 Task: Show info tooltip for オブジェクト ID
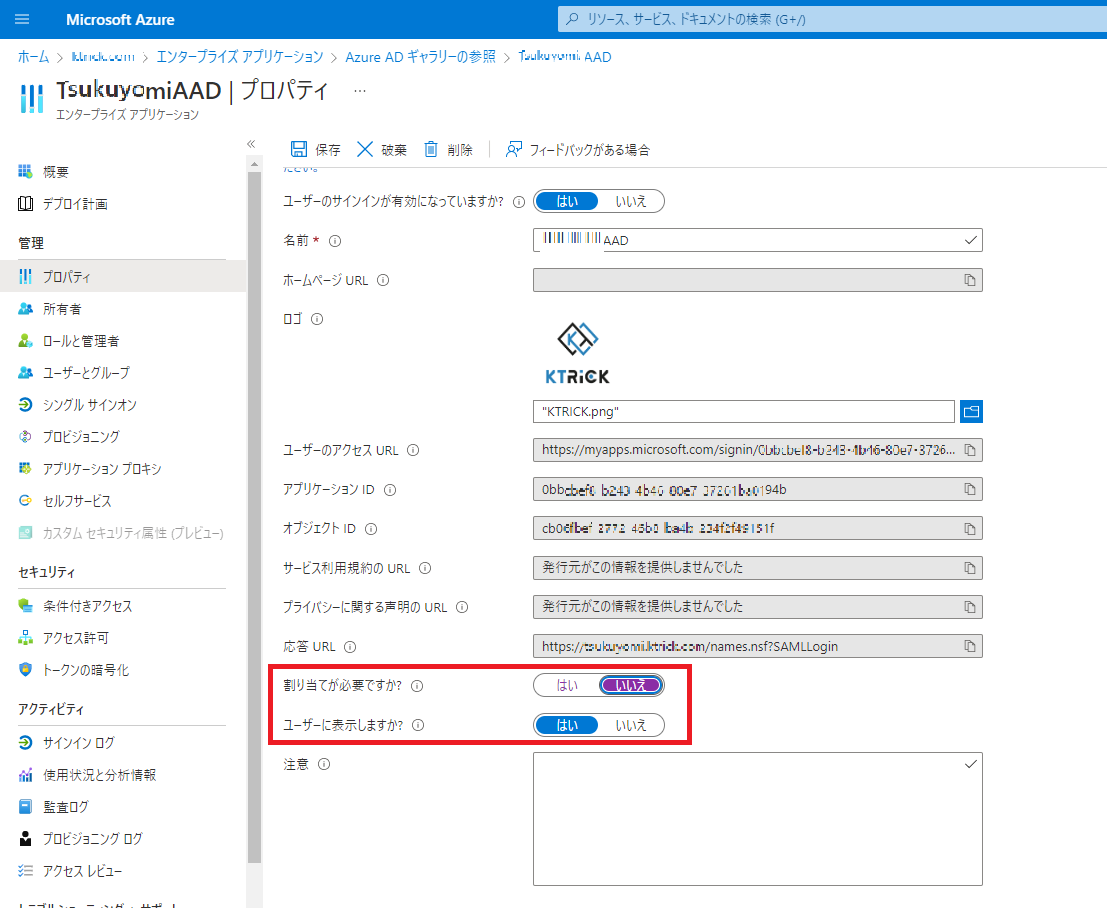point(371,529)
